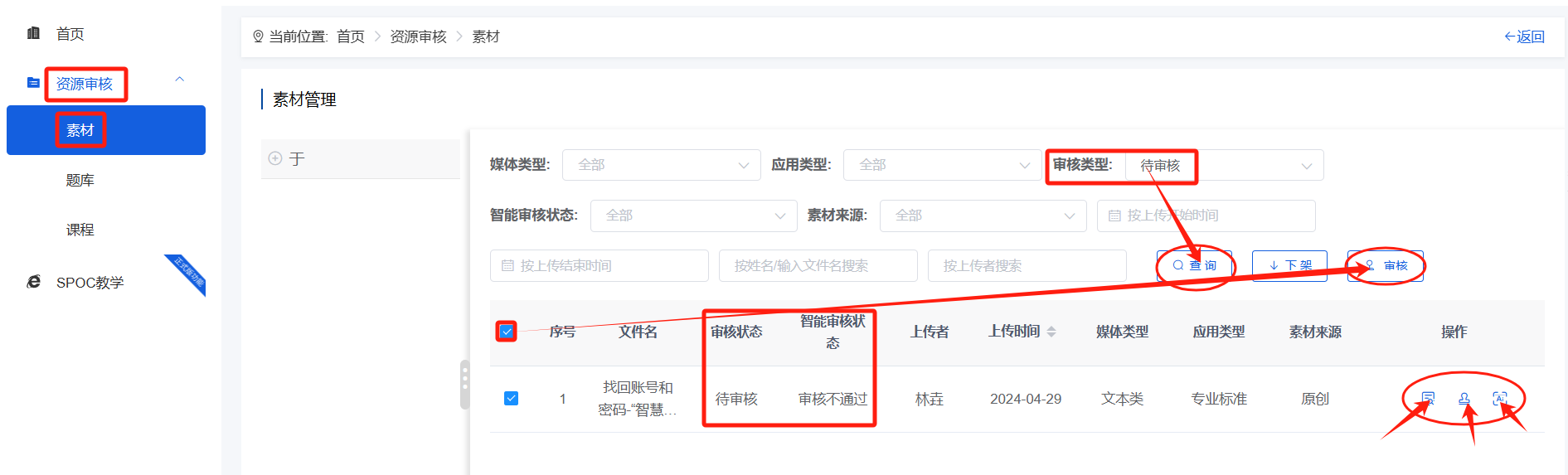Click the AI smart-review icon in row 1

(1499, 399)
